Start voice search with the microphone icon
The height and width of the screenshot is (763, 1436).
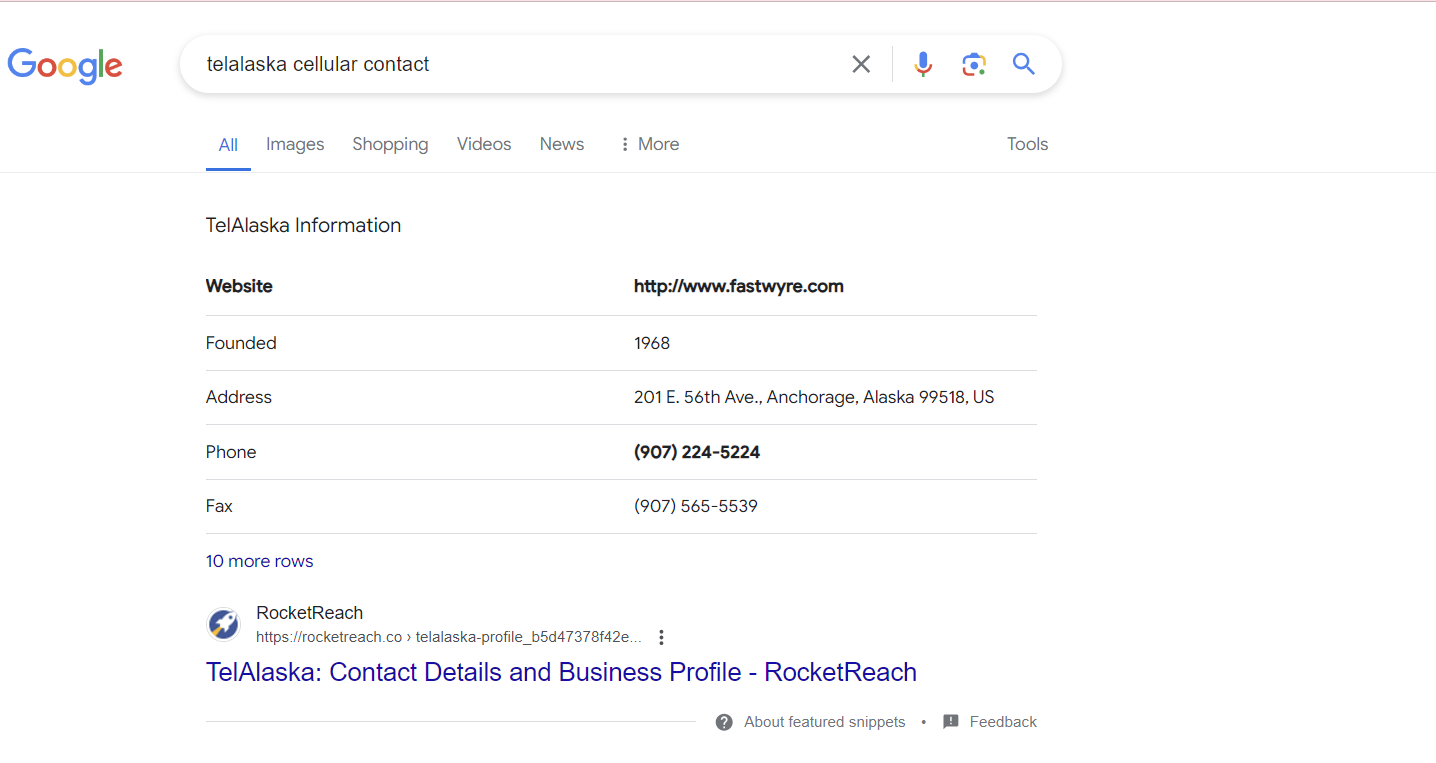click(x=922, y=63)
